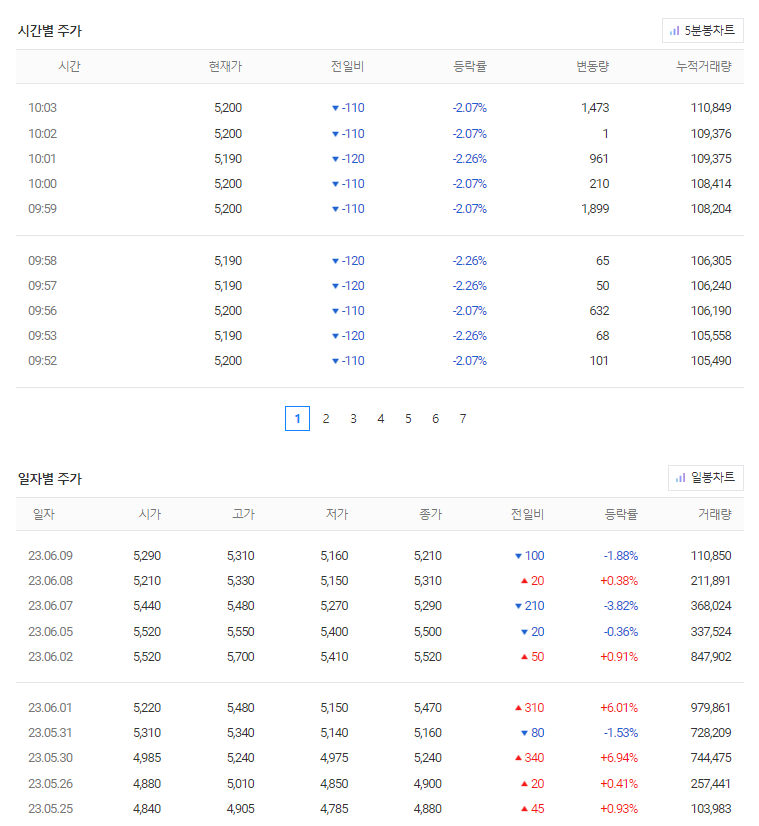Go to page 2 of hourly prices
The image size is (759, 826).
[326, 419]
